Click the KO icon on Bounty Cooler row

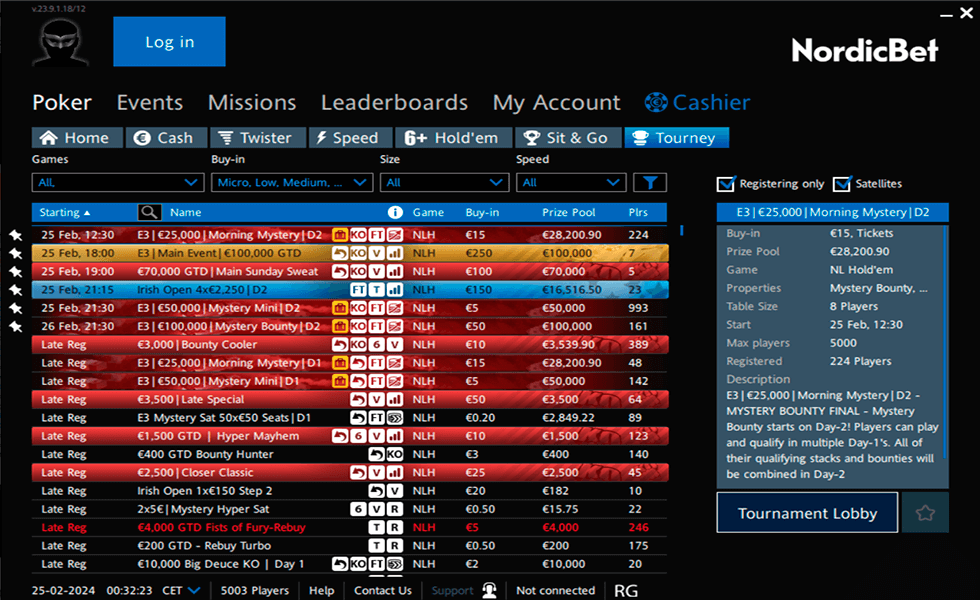(358, 344)
